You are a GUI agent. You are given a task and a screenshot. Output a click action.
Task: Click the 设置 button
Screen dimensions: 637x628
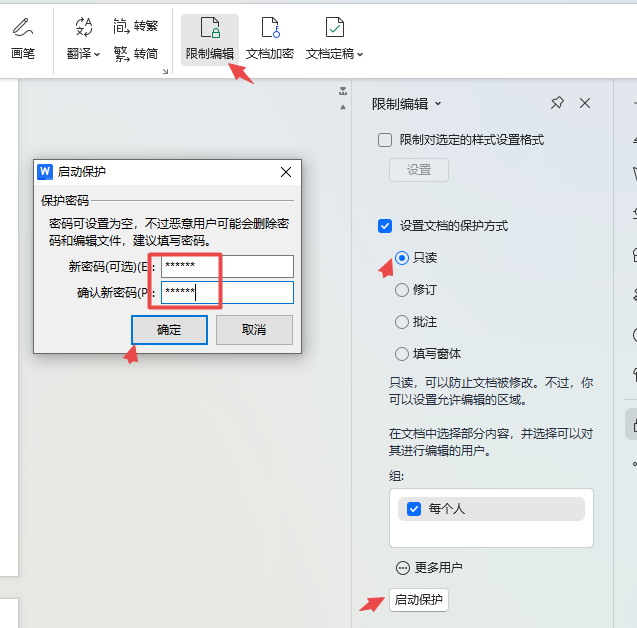[419, 170]
